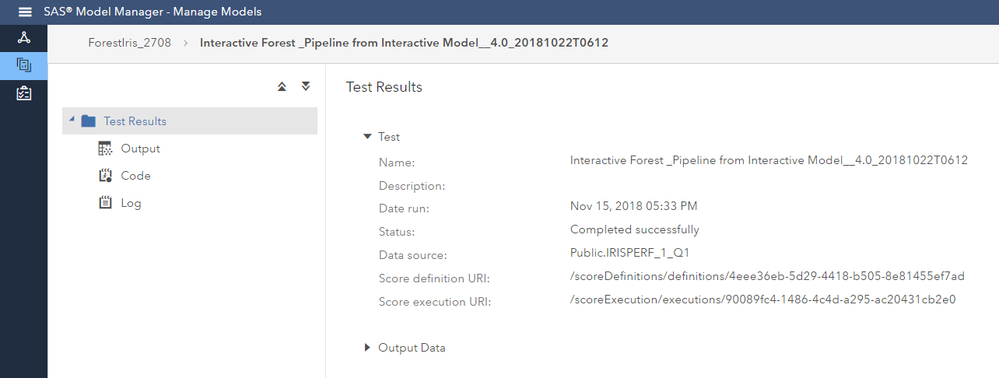The height and width of the screenshot is (378, 999).
Task: Click the Interactive Forest pipeline breadcrumb title
Action: coord(404,43)
